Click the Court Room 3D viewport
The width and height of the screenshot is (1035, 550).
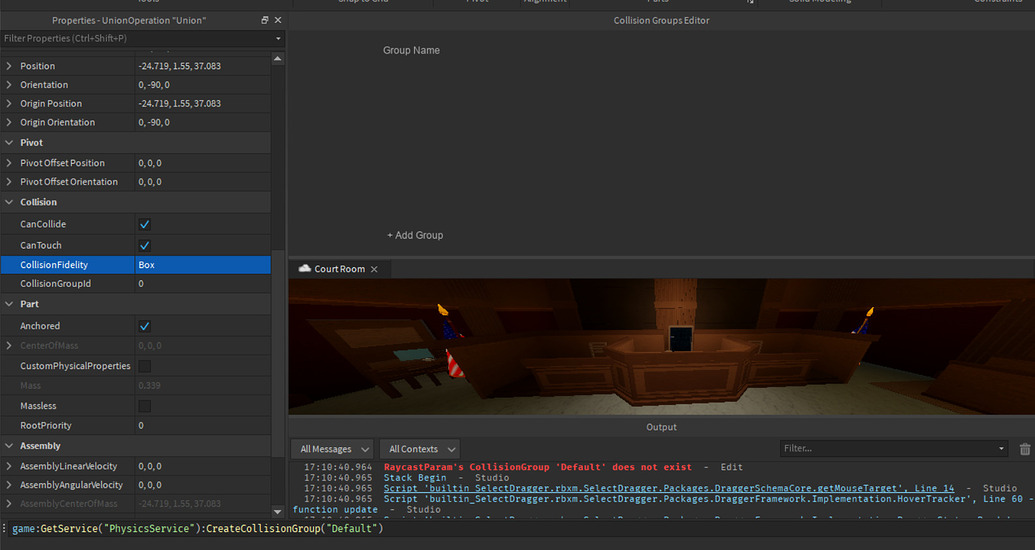[661, 347]
